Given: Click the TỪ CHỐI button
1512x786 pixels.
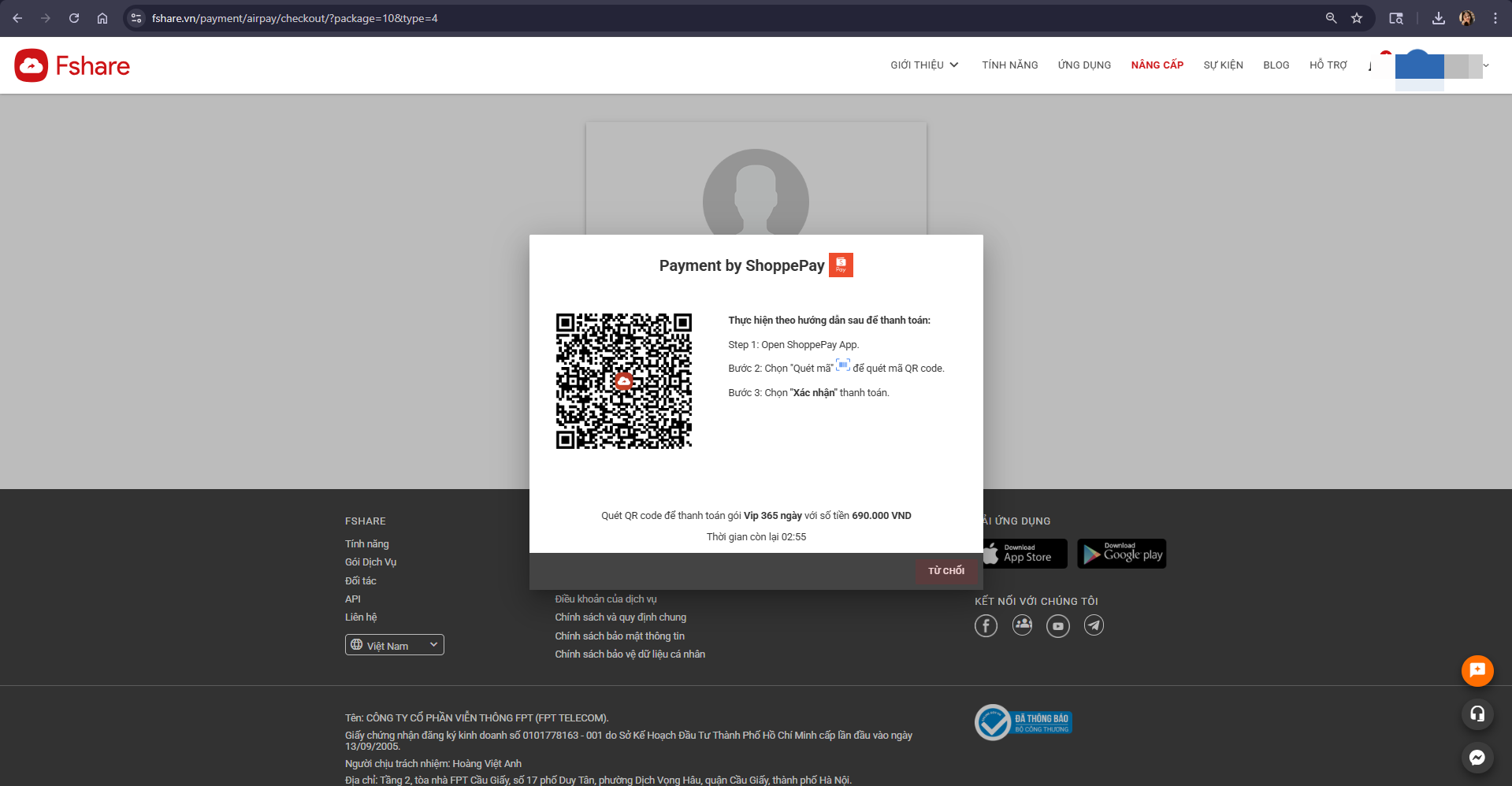Looking at the screenshot, I should 946,571.
